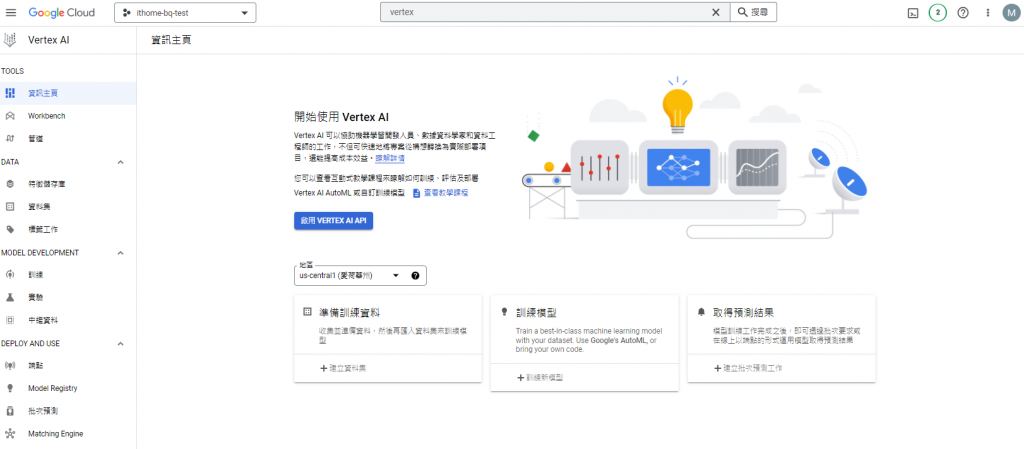Click + 建立資料集 create dataset
Screen dimensions: 1024x449
coord(343,369)
